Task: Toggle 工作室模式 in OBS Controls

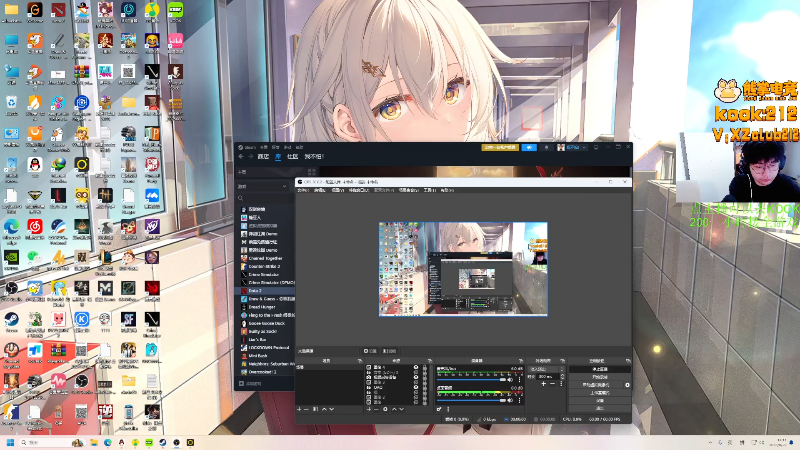Action: pos(599,393)
